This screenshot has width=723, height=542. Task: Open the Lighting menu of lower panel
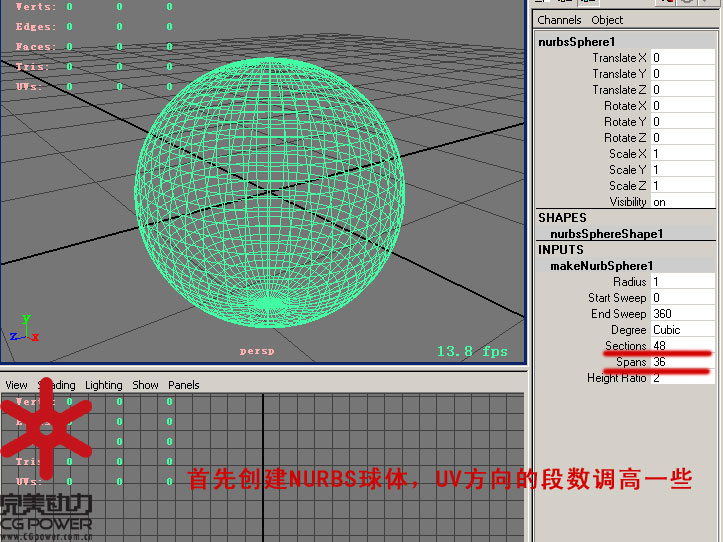pos(104,385)
